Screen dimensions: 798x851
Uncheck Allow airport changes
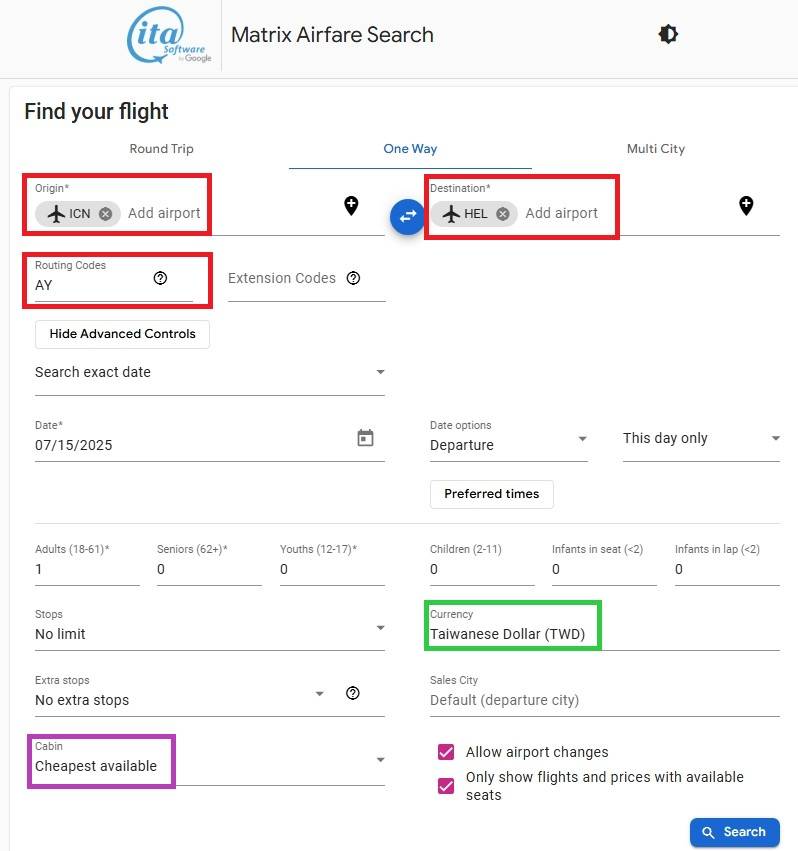[446, 752]
